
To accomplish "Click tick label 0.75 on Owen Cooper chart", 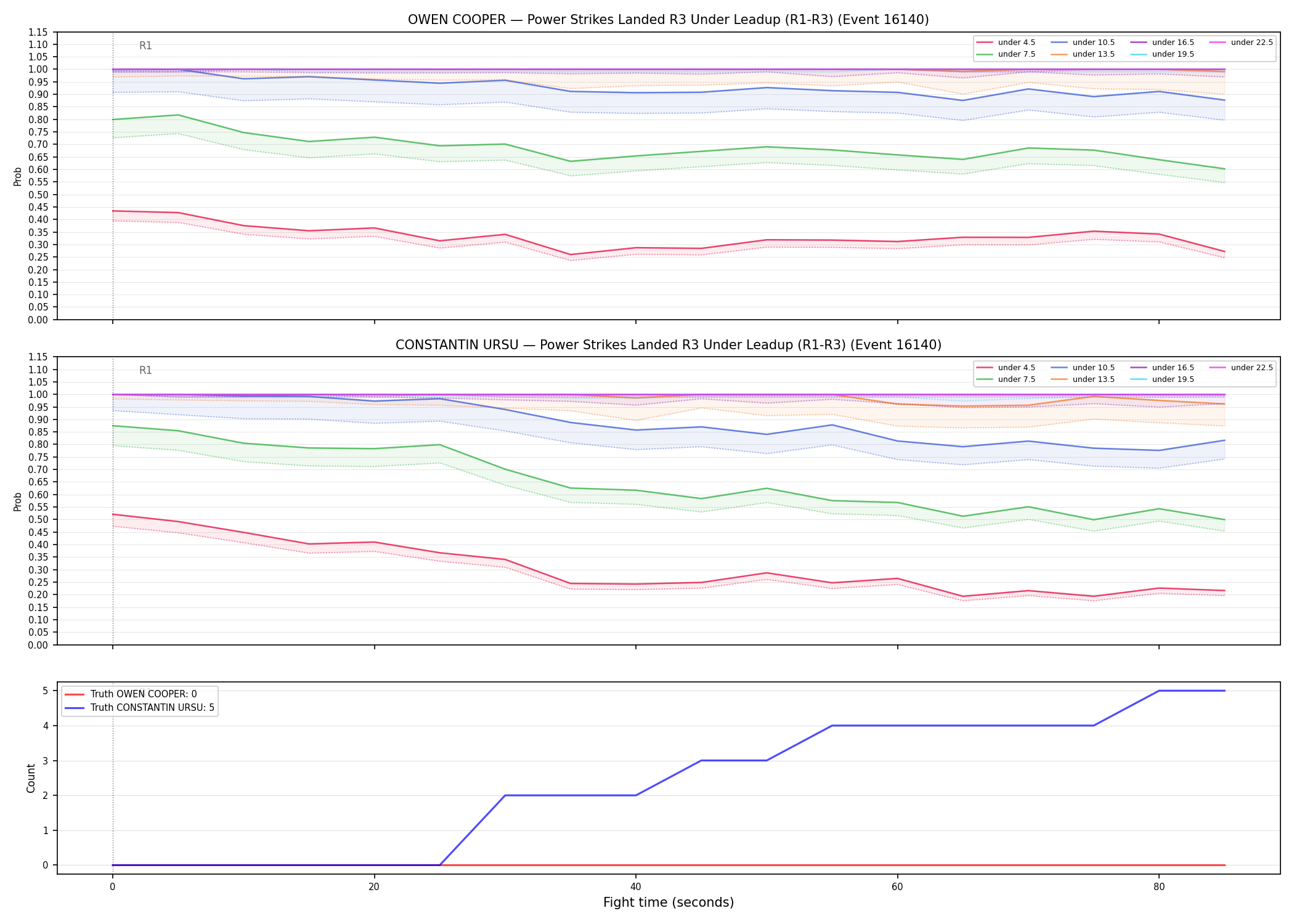I will (38, 132).
